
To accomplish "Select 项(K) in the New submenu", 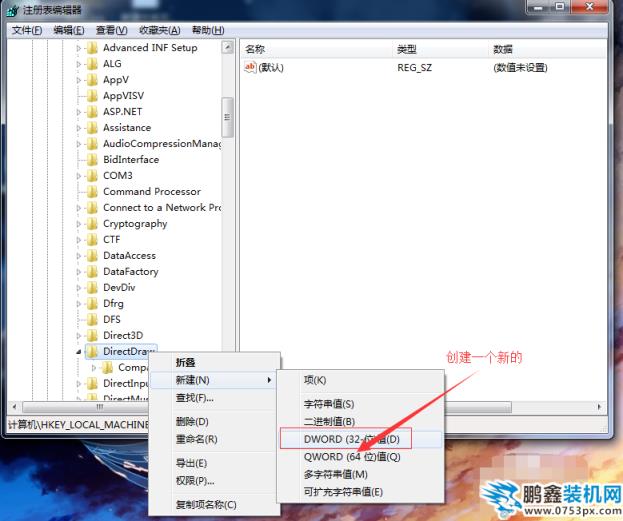I will (x=360, y=380).
